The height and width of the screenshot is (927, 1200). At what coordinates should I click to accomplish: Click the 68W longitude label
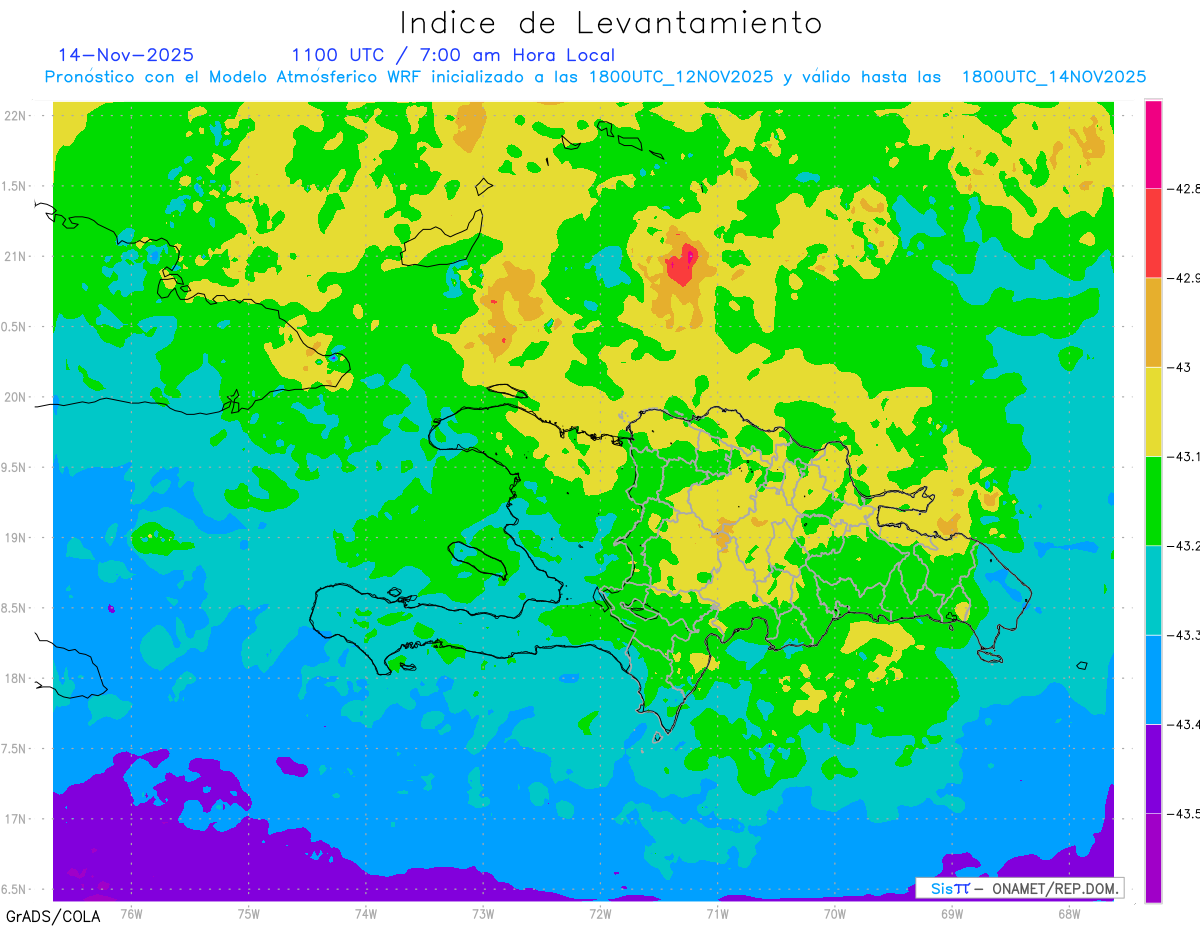click(x=1069, y=913)
